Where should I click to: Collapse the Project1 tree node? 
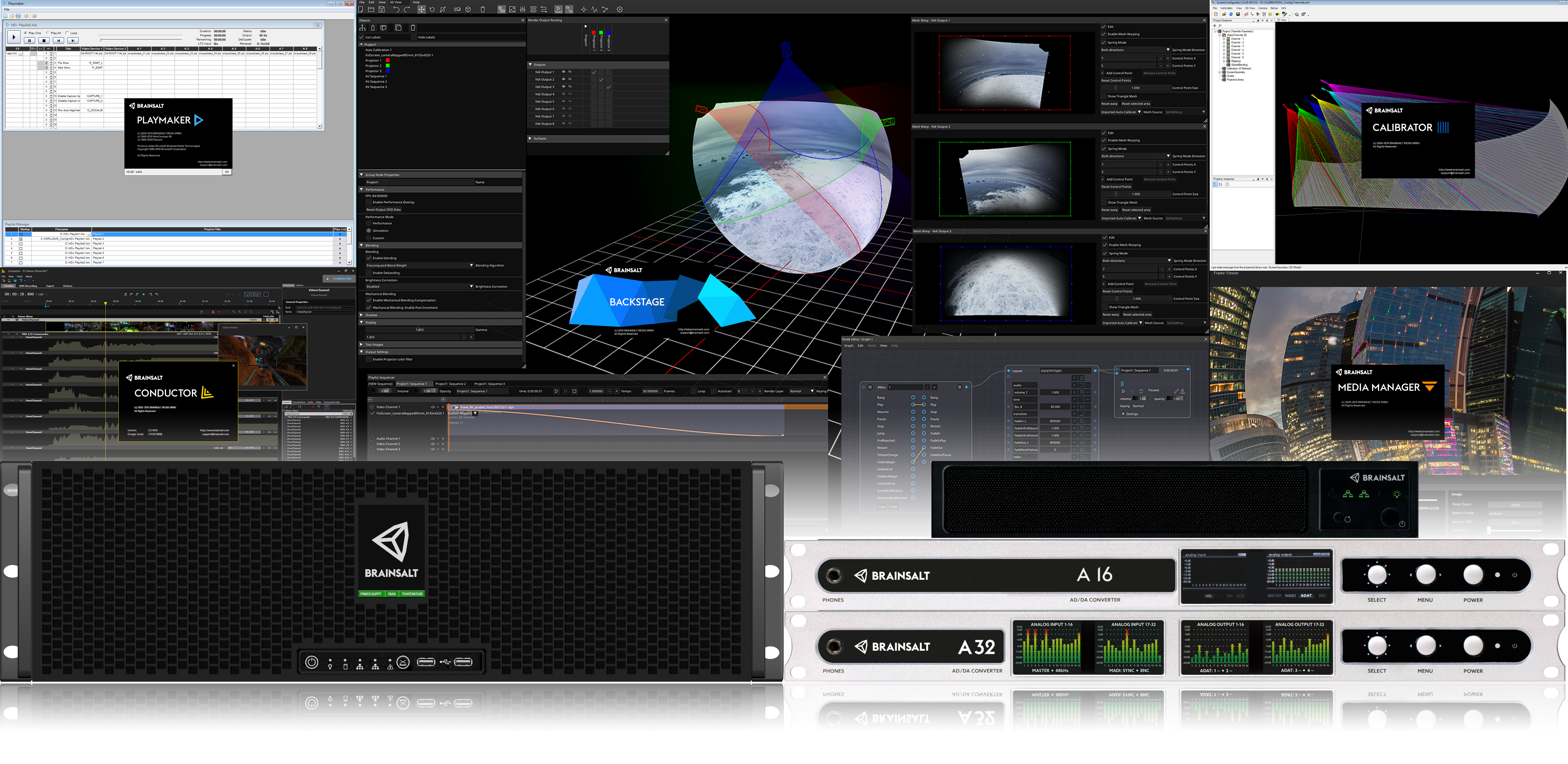[362, 44]
